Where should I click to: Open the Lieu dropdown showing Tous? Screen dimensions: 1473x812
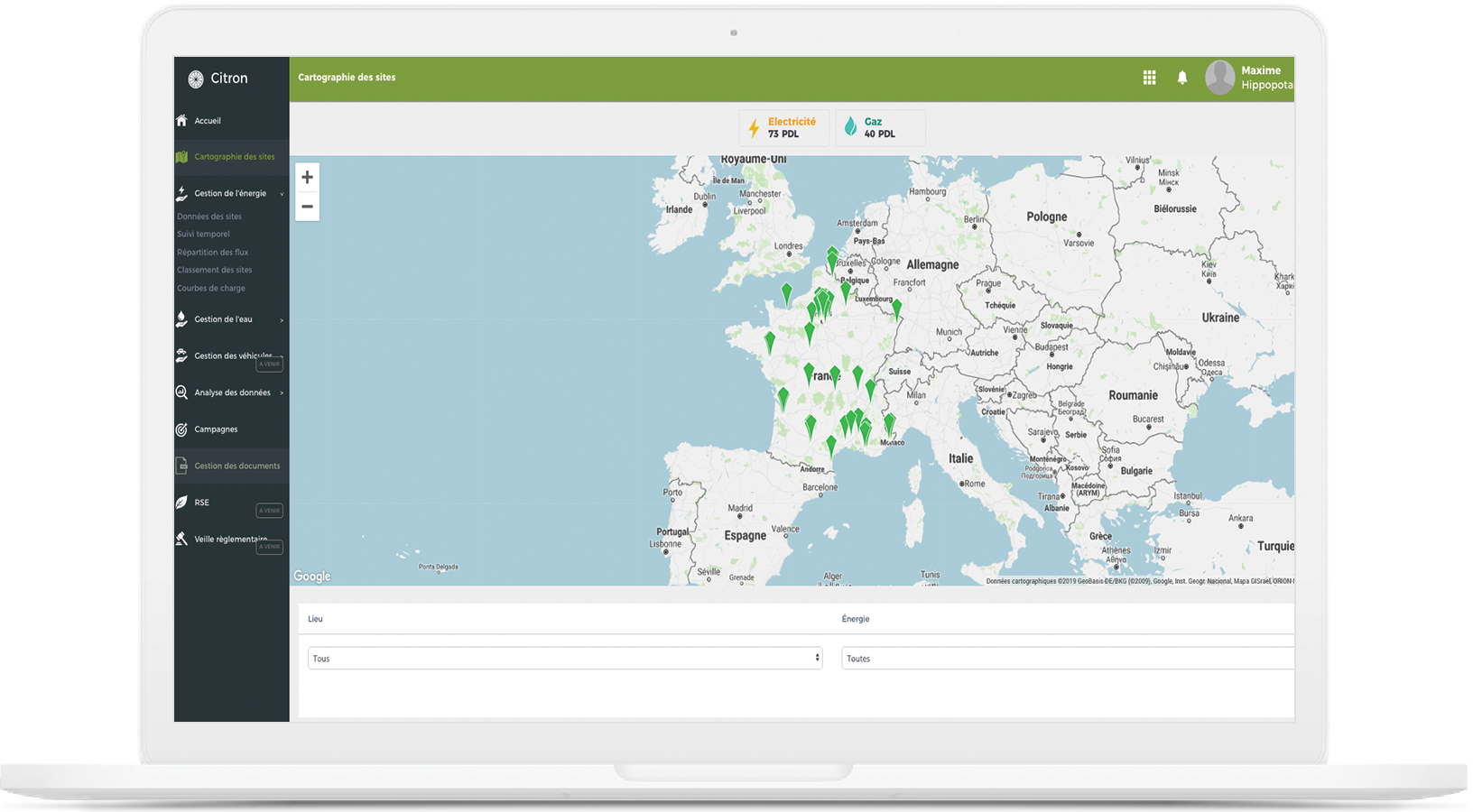(x=564, y=658)
